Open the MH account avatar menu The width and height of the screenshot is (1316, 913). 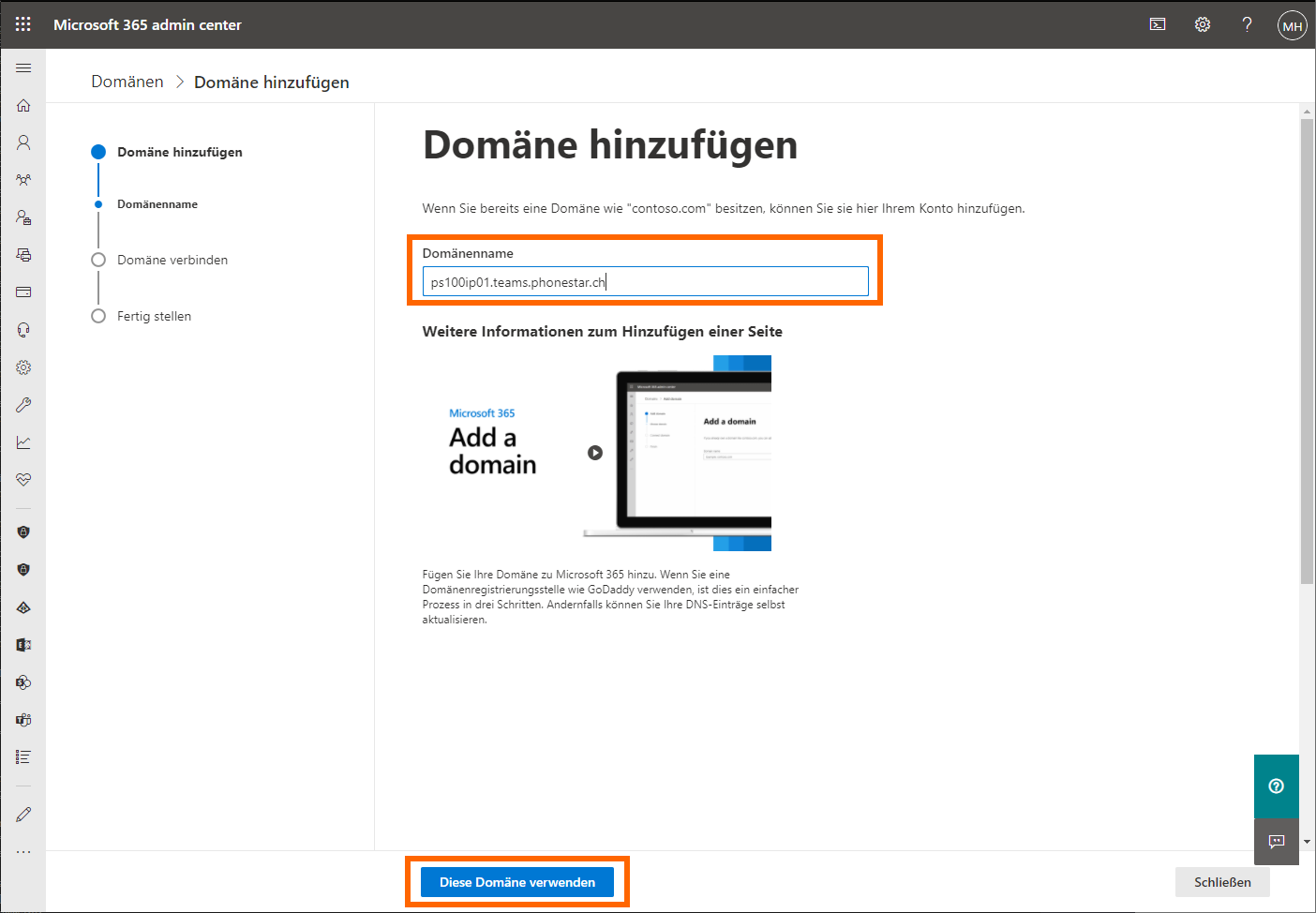1293,25
